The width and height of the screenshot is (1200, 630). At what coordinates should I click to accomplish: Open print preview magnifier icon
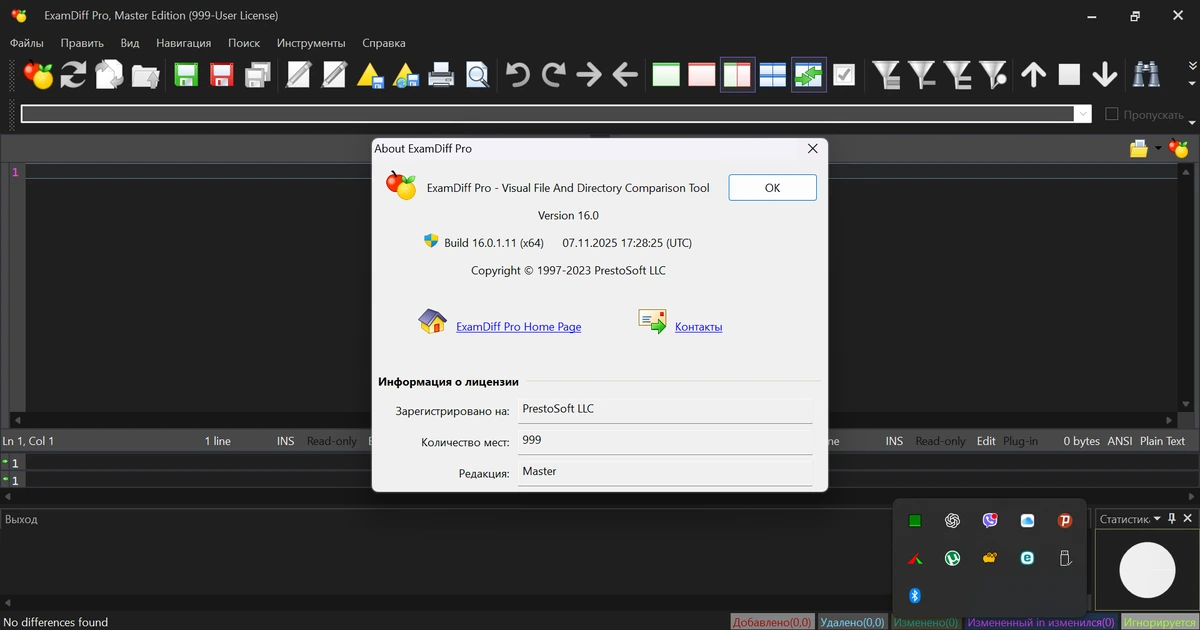coord(478,75)
